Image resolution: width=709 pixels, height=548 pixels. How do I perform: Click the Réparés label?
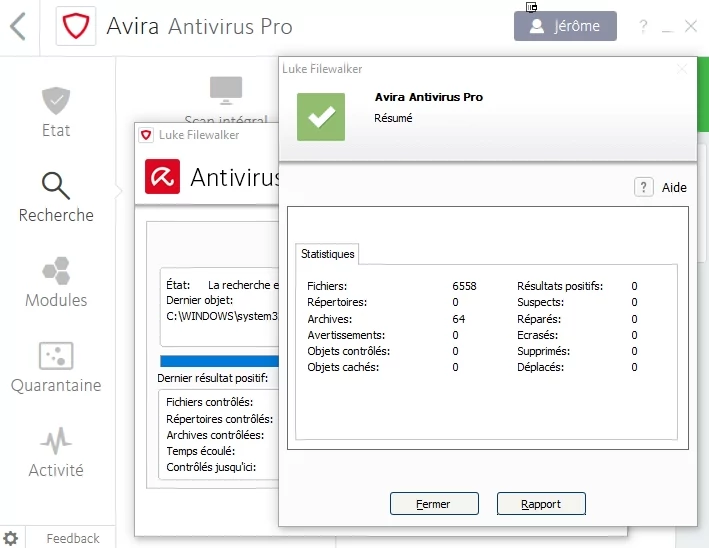(x=539, y=319)
